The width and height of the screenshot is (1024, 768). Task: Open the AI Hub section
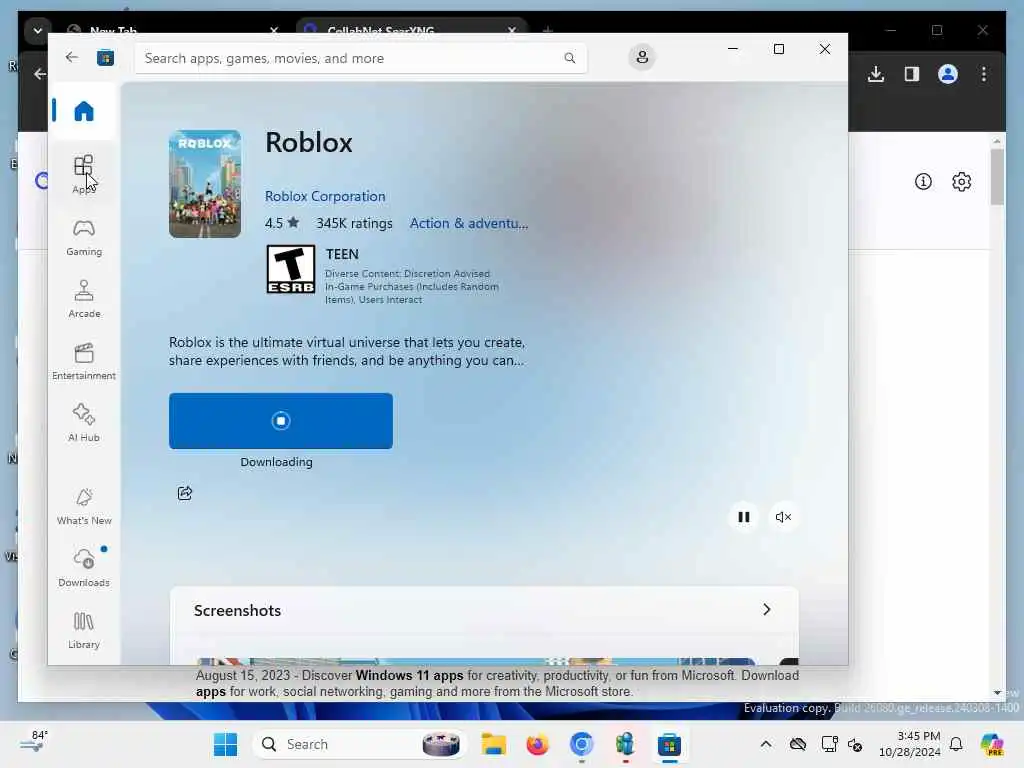tap(84, 423)
